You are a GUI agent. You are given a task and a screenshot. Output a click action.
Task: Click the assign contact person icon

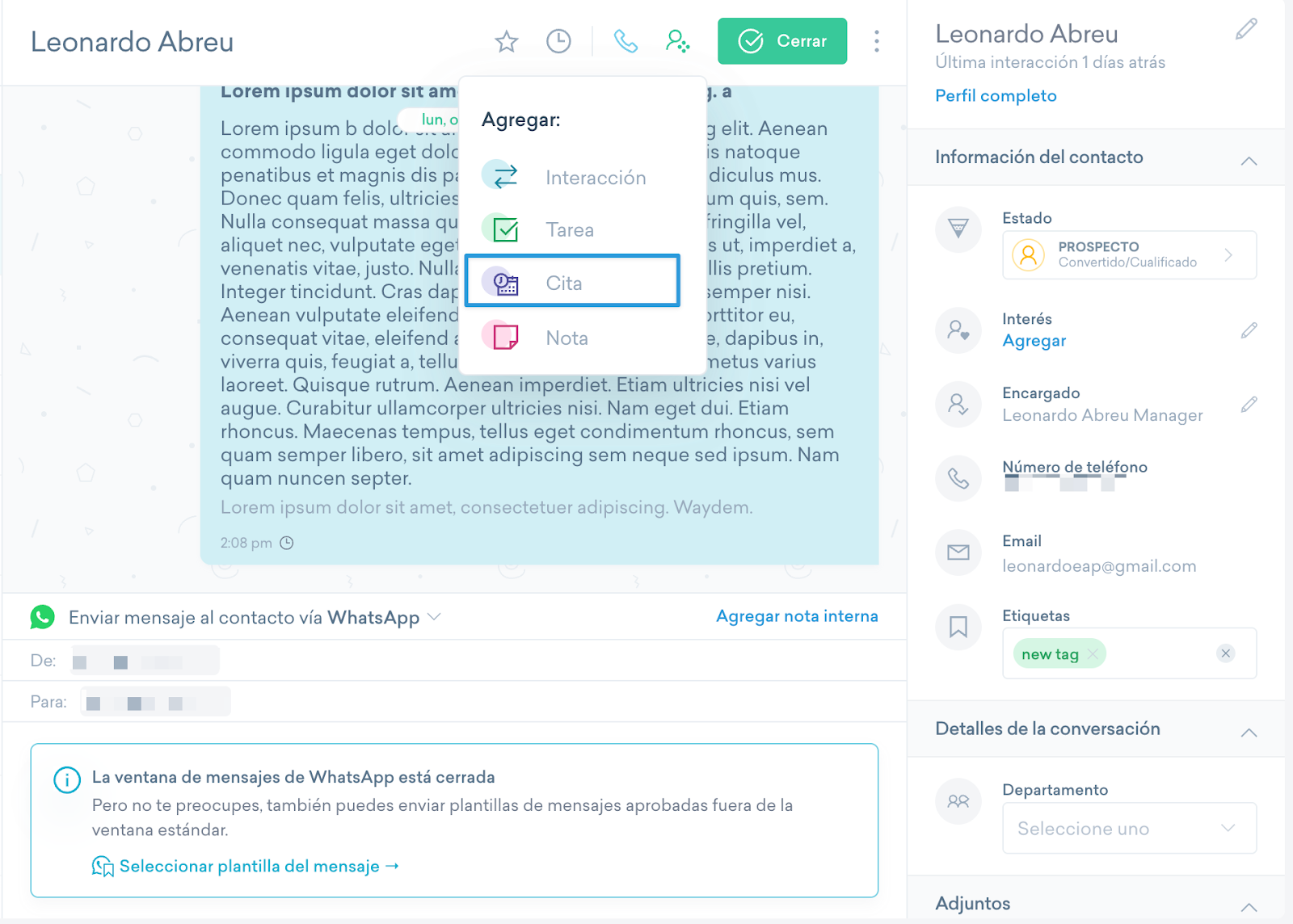(677, 41)
